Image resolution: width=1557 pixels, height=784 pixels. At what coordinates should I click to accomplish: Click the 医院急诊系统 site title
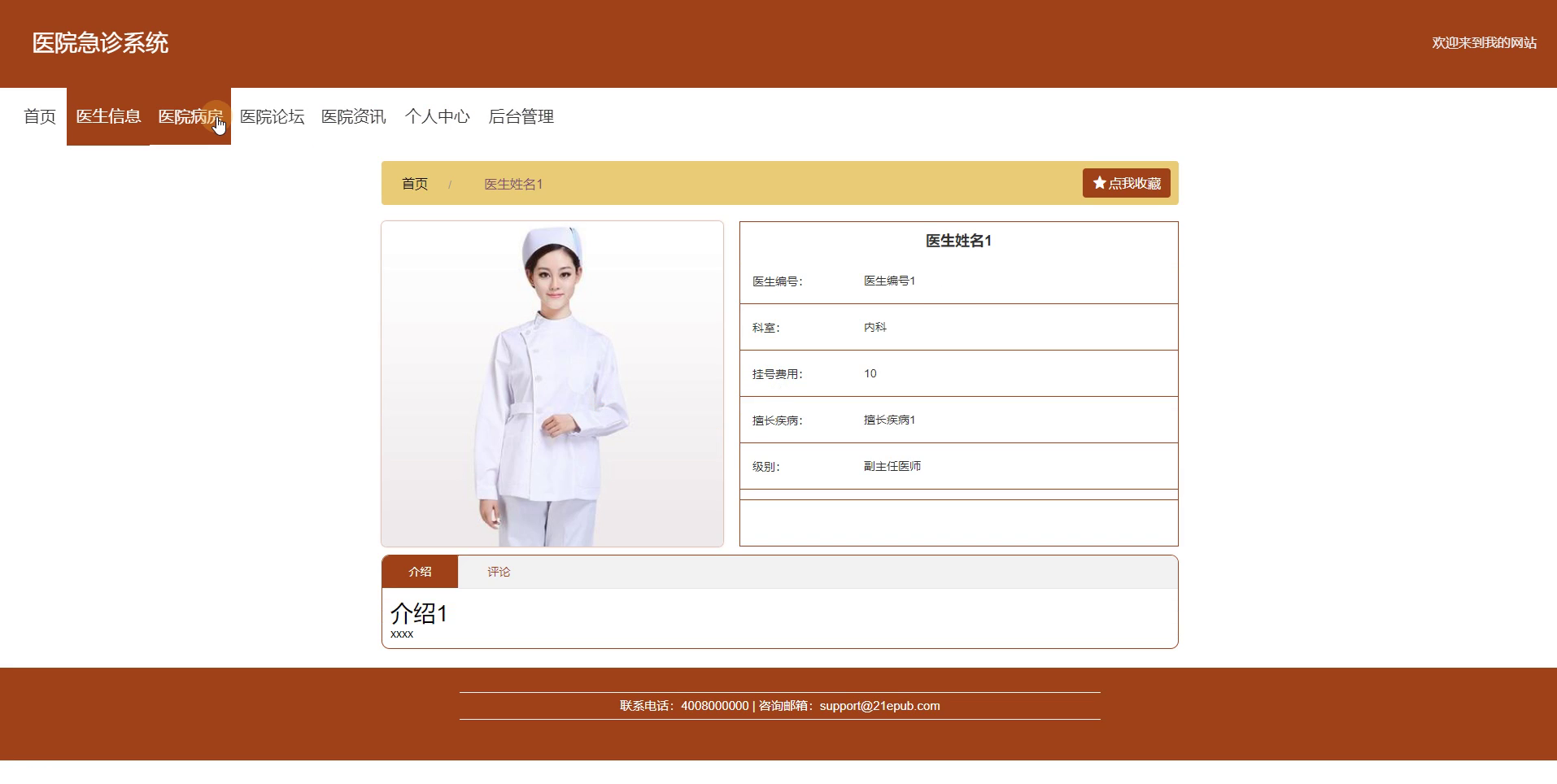click(100, 43)
